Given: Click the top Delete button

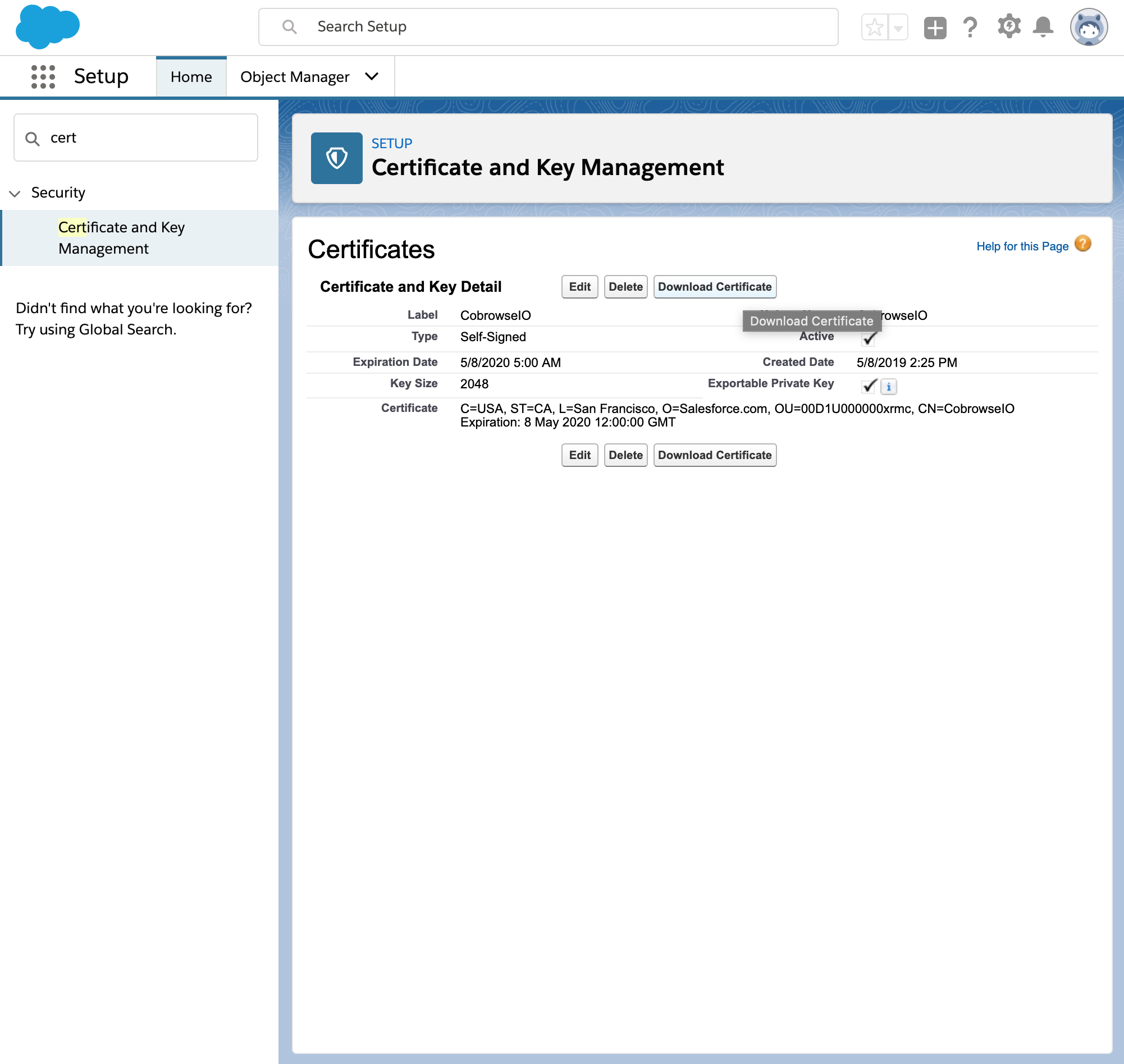Looking at the screenshot, I should pyautogui.click(x=625, y=287).
